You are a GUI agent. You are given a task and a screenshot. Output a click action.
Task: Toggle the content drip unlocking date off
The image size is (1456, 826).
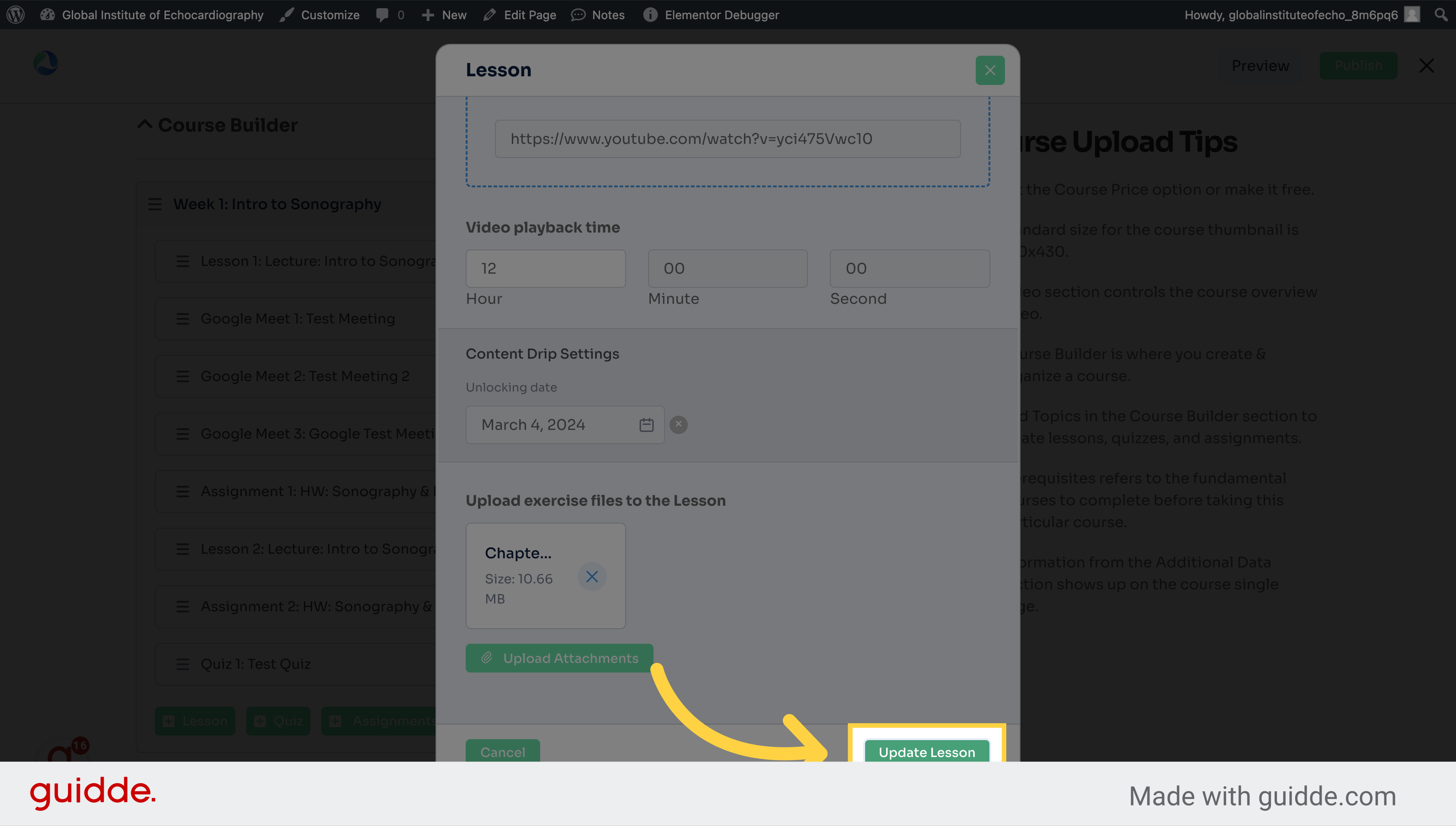[x=678, y=423]
